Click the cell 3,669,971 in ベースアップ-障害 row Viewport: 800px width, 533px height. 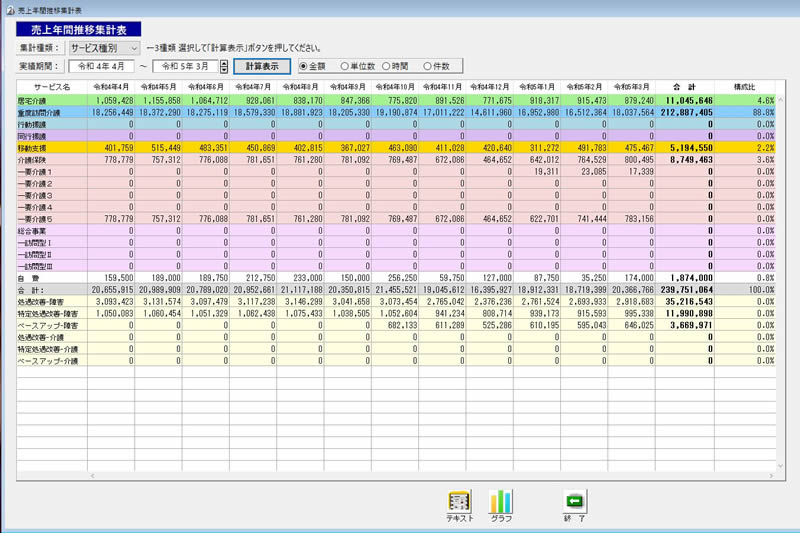pos(685,325)
